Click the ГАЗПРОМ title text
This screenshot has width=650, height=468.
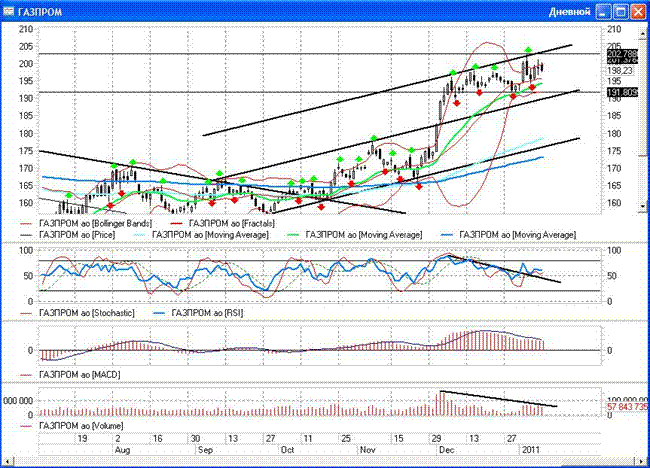(x=40, y=12)
